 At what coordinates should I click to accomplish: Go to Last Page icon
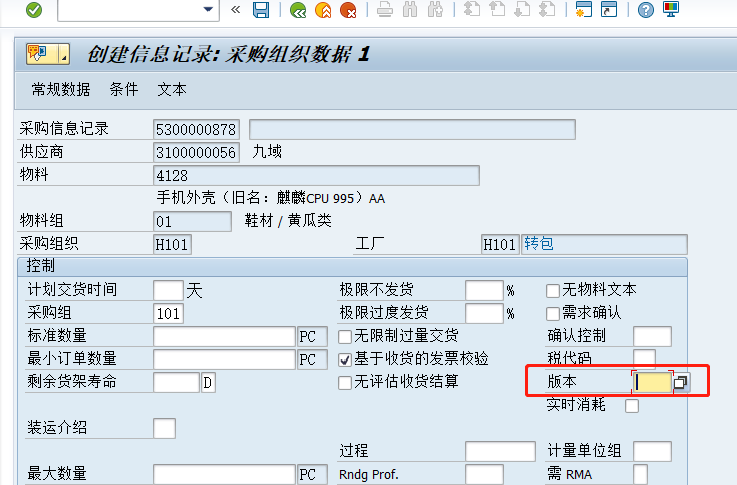(547, 10)
